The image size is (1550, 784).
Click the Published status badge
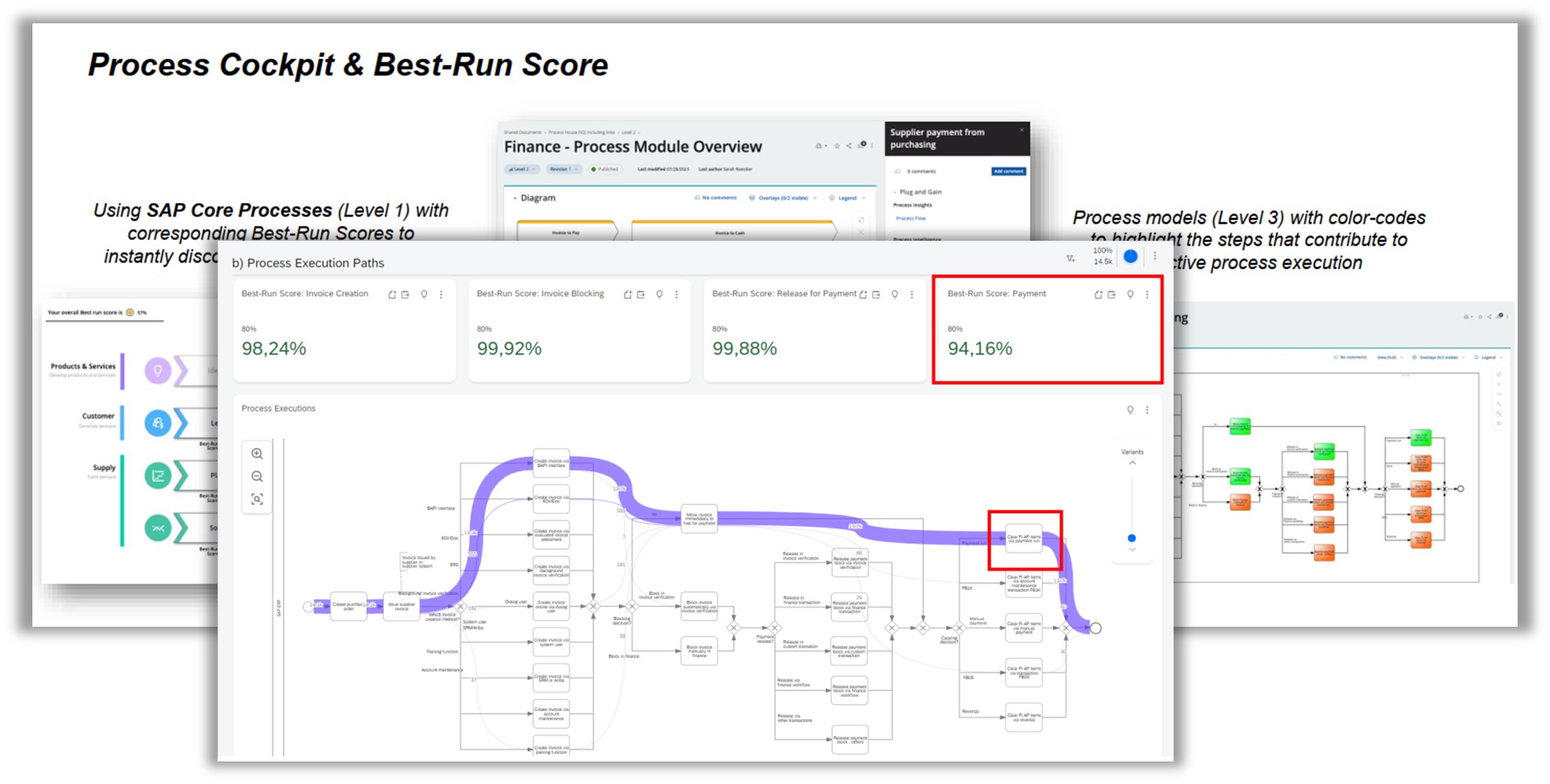[605, 169]
